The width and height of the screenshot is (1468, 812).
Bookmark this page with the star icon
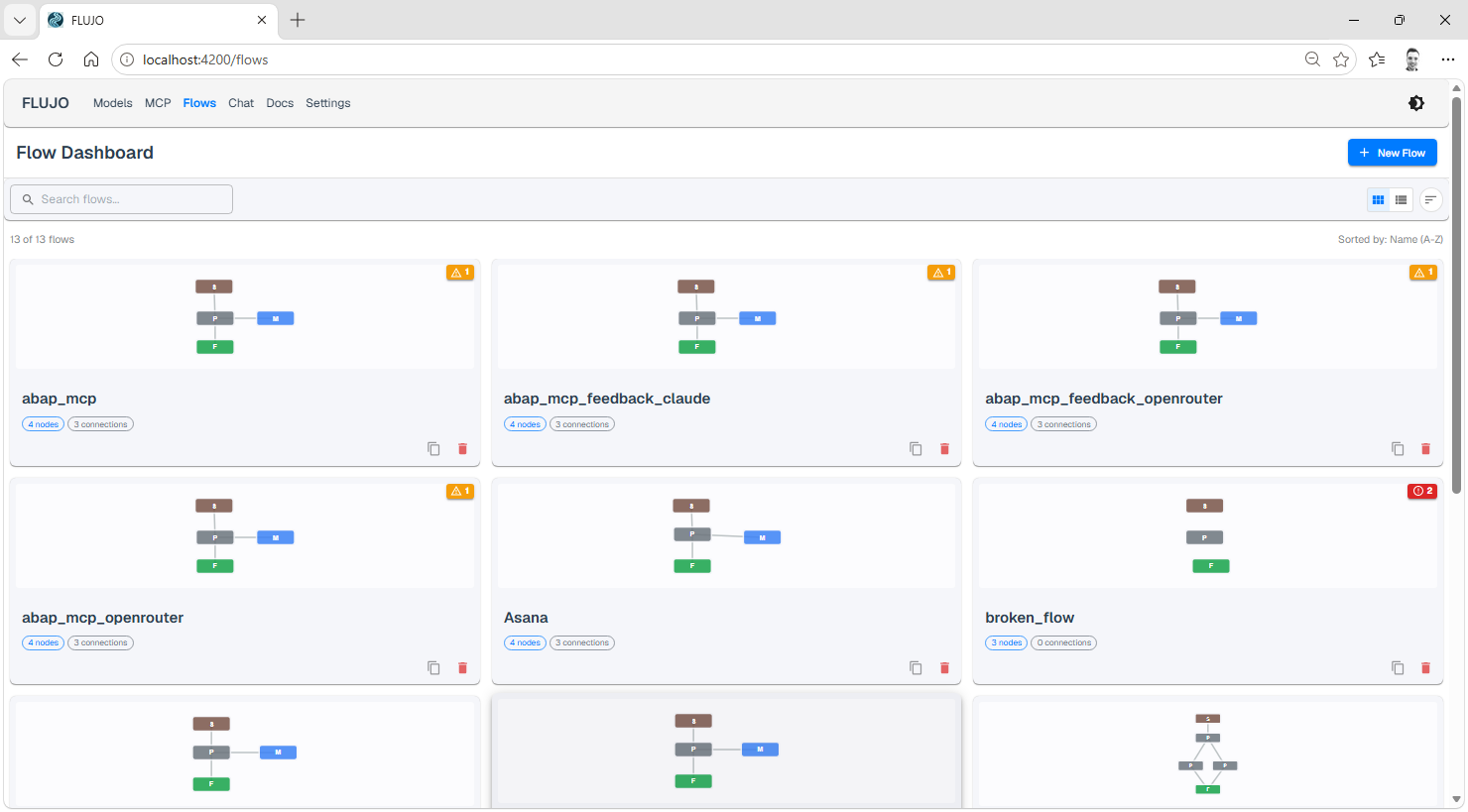pos(1341,59)
